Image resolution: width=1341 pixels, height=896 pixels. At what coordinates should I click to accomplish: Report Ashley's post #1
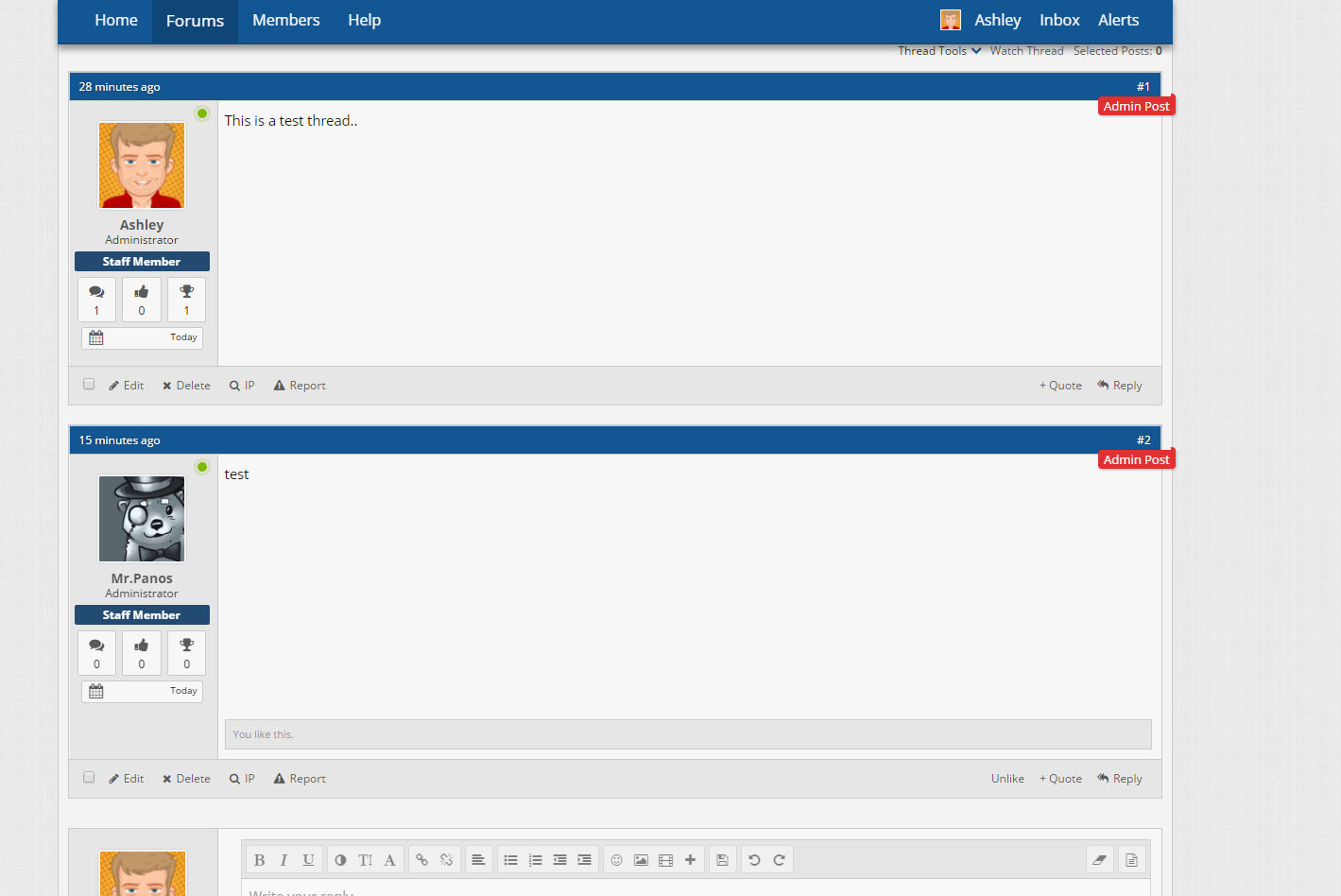coord(300,386)
